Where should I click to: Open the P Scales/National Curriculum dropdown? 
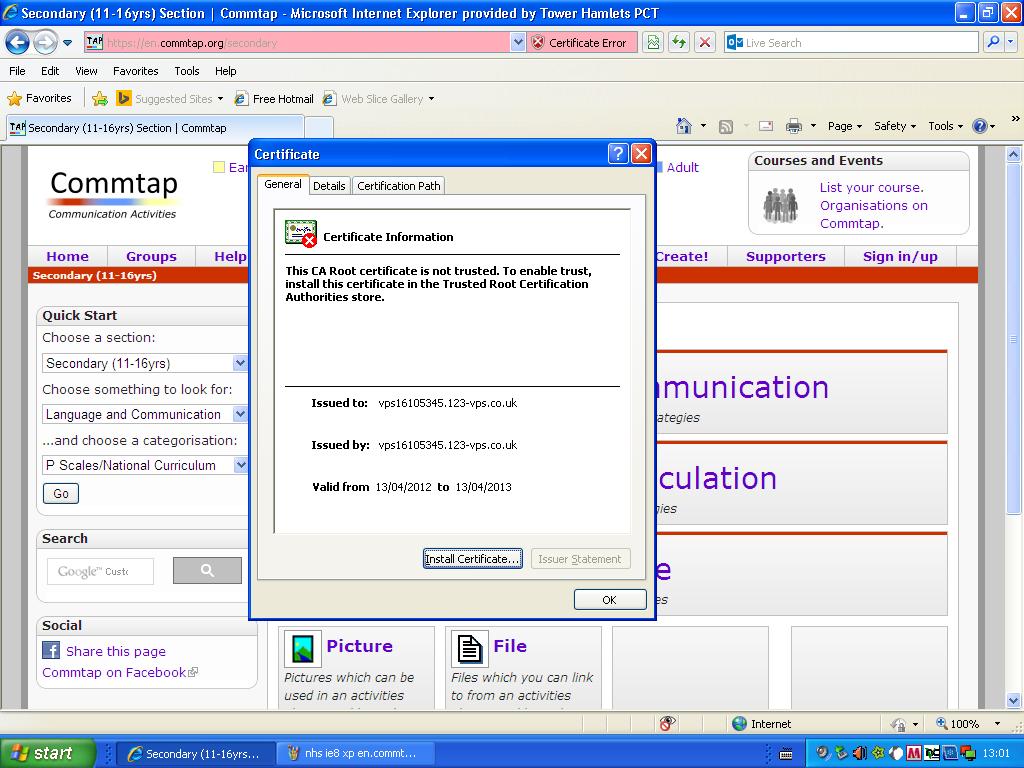pyautogui.click(x=145, y=465)
